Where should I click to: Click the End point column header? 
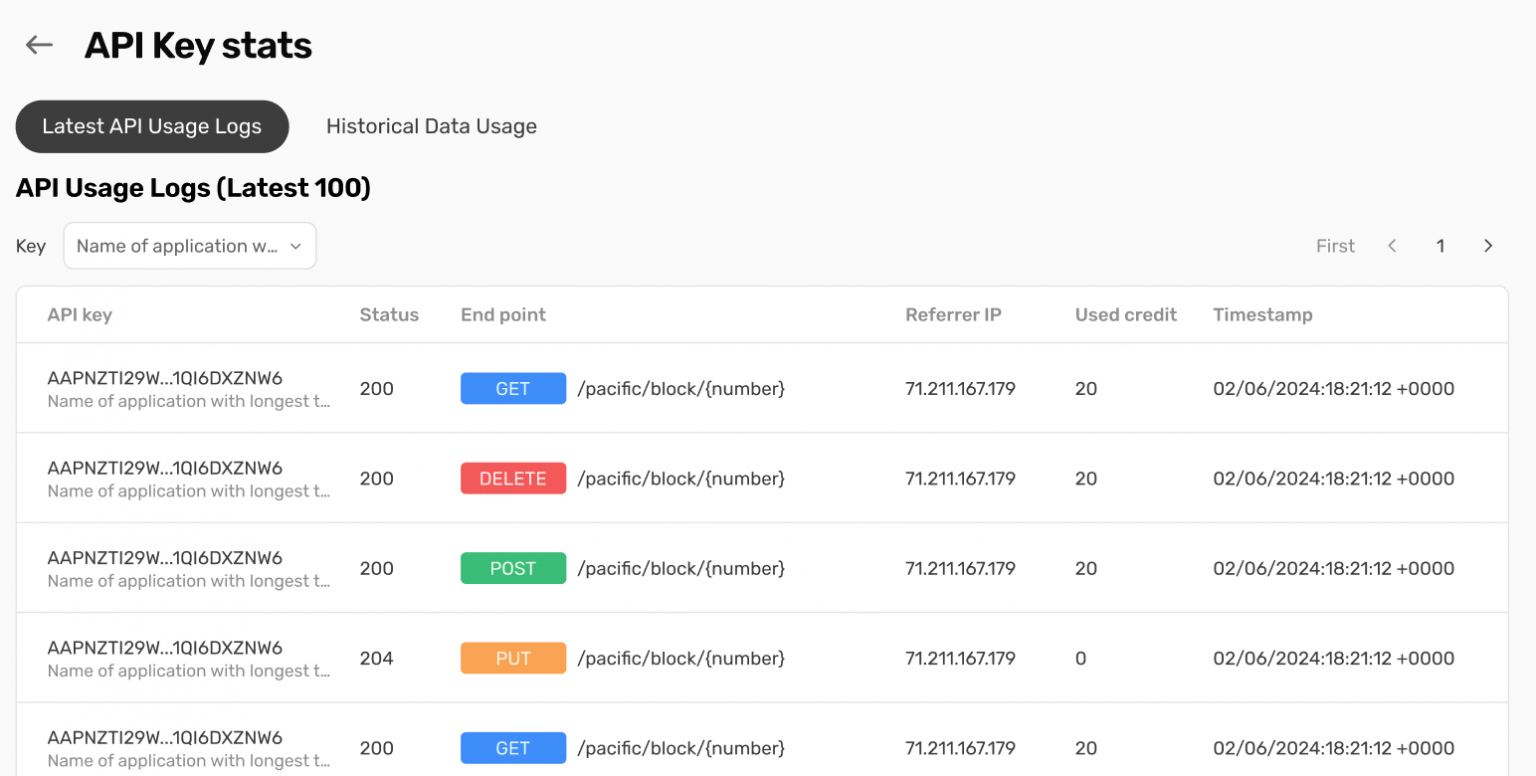(x=503, y=315)
